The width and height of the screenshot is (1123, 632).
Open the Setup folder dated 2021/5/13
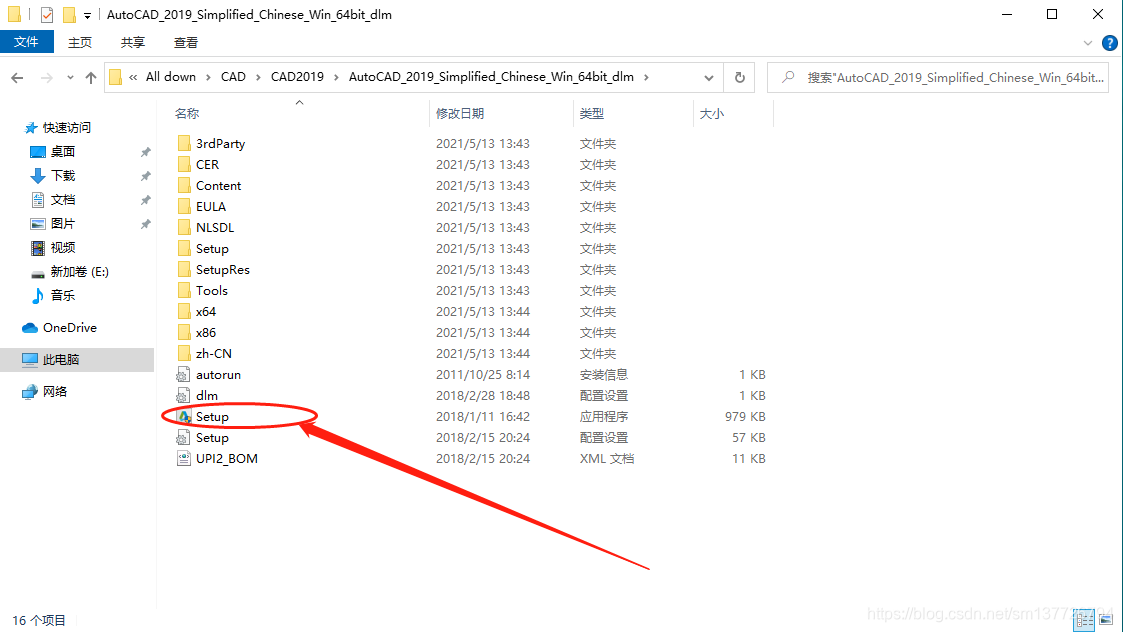pyautogui.click(x=212, y=249)
